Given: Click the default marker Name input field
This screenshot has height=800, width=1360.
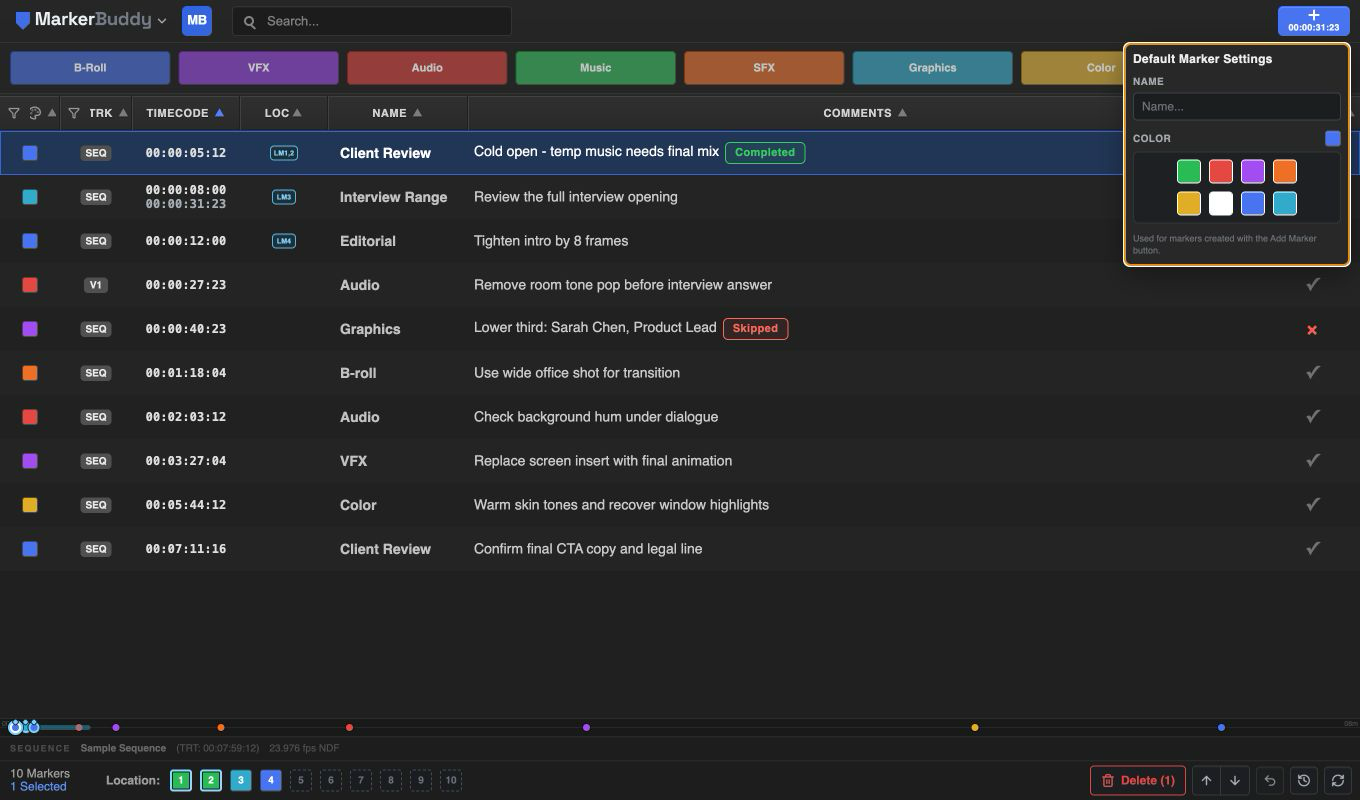Looking at the screenshot, I should coord(1237,106).
